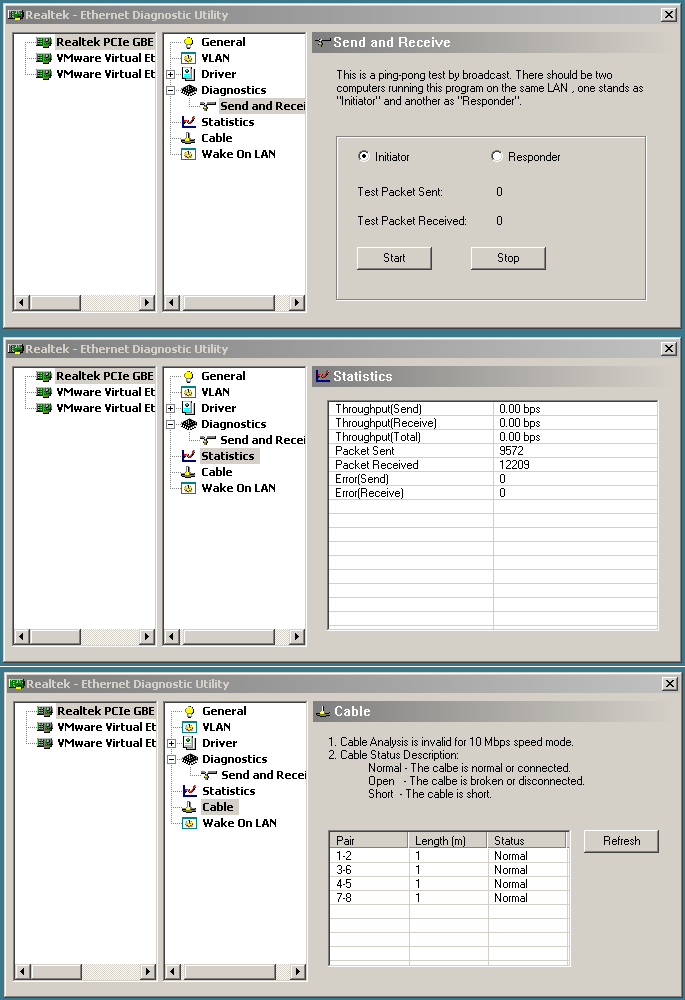The height and width of the screenshot is (1000, 685).
Task: Click Throughput(Total) row label
Action: pos(378,437)
